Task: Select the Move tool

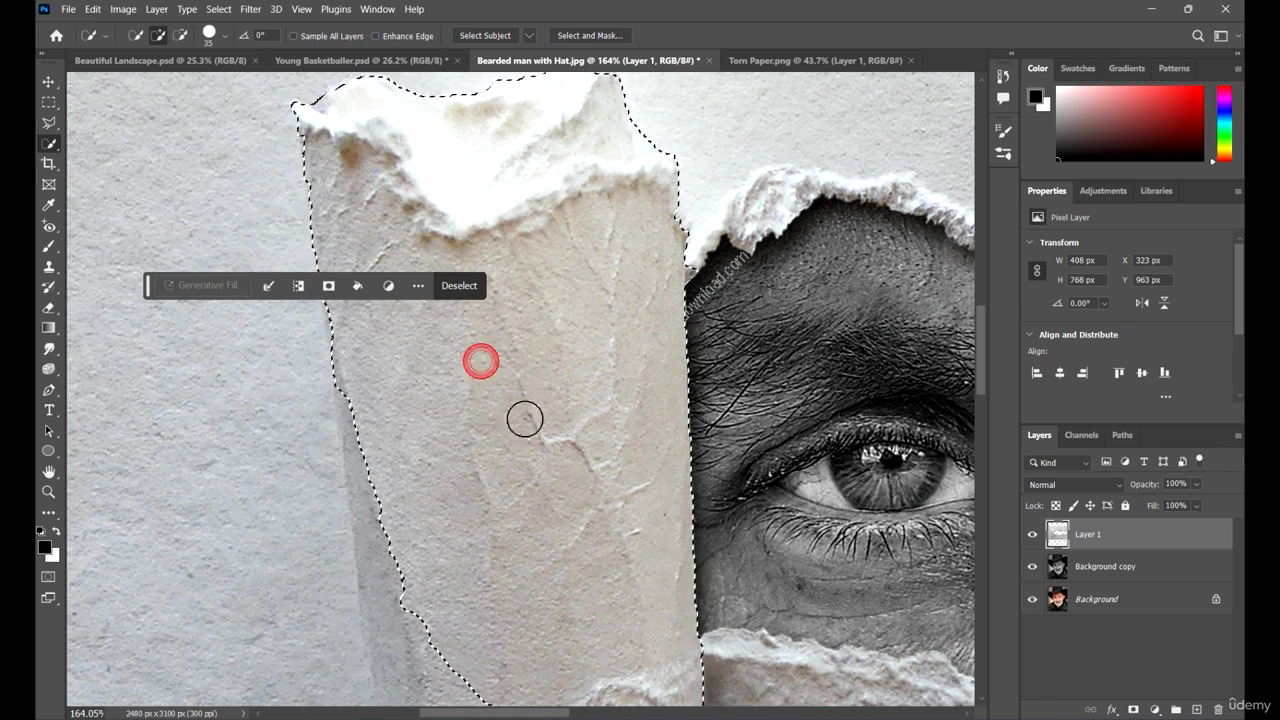Action: (48, 82)
